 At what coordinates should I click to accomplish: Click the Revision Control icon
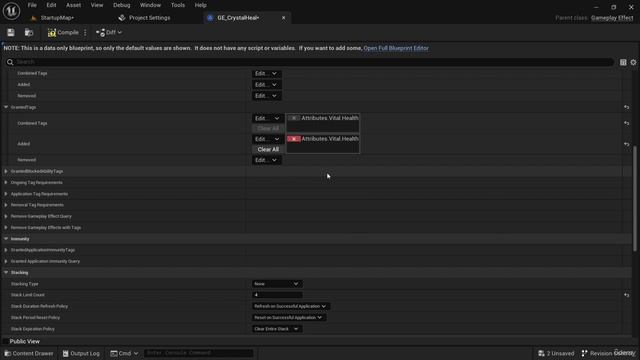(584, 353)
